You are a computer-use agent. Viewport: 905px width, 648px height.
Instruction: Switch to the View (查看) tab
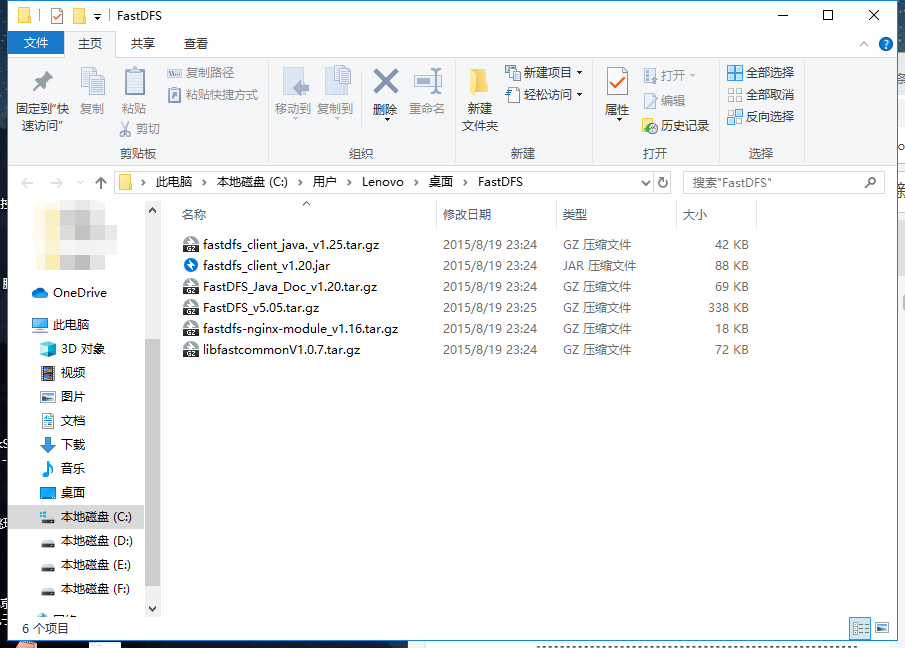(196, 44)
